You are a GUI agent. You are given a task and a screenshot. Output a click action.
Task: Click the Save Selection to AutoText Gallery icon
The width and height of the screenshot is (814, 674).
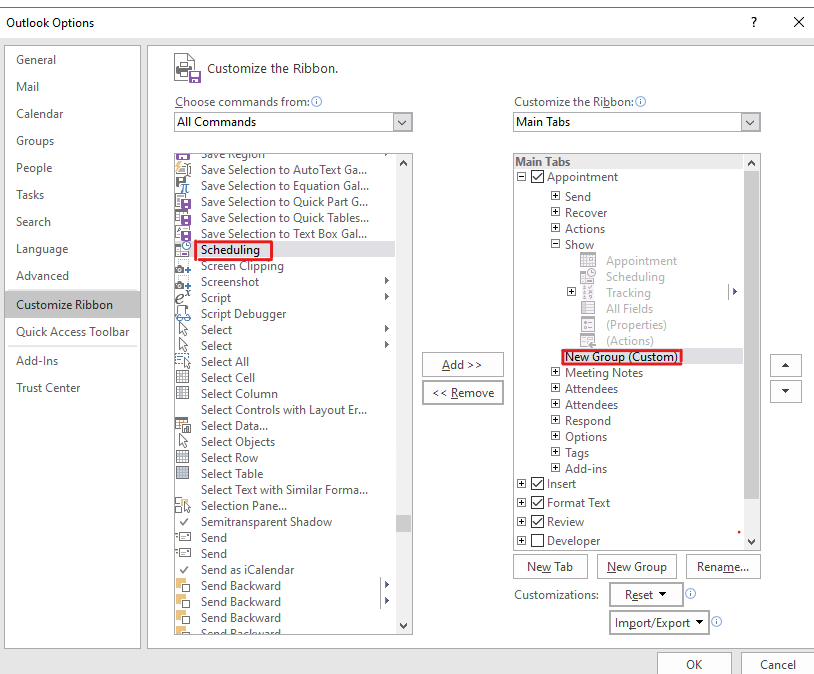[183, 170]
